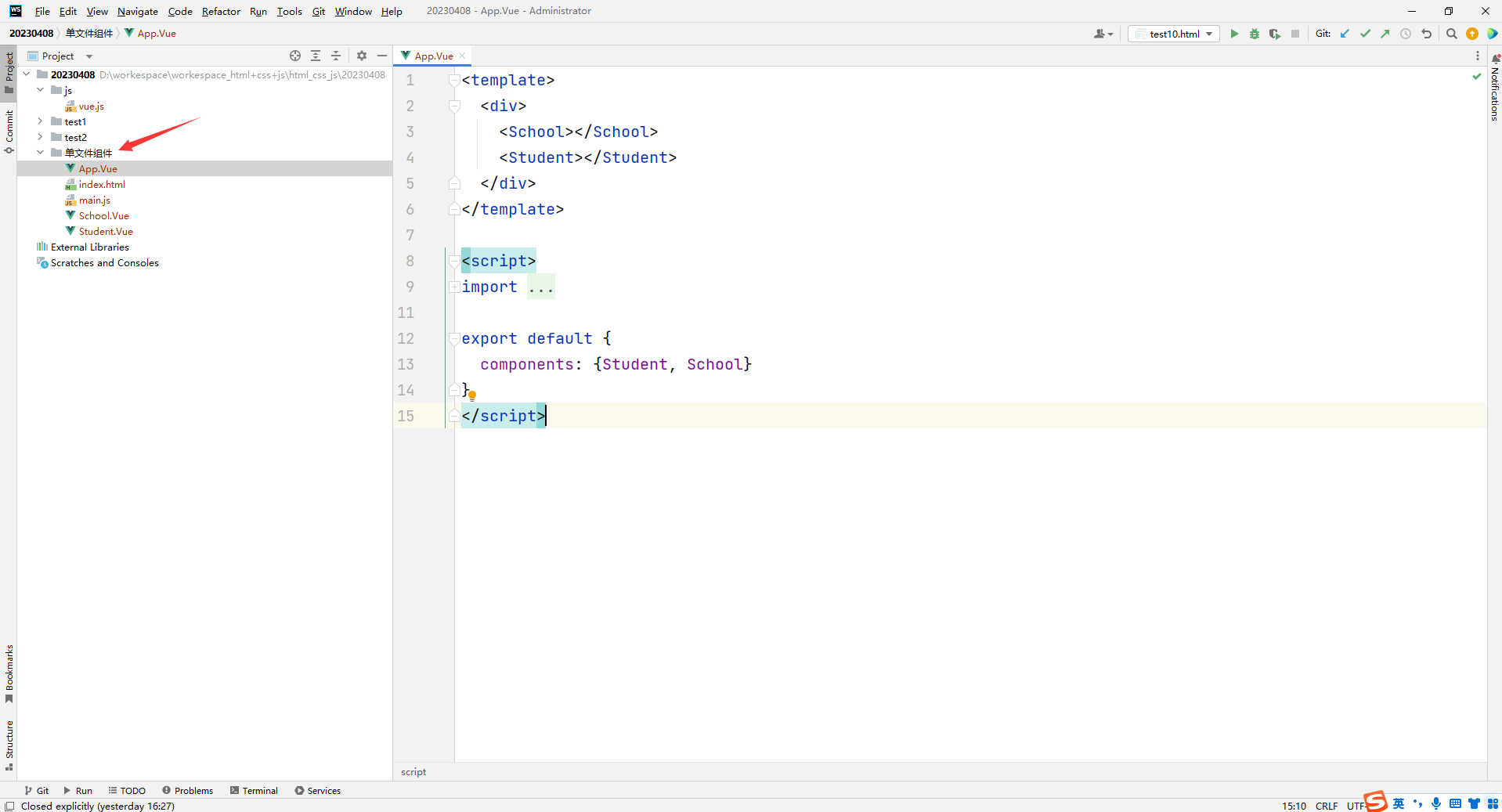Open the Navigate menu
The image size is (1502, 812).
coord(138,11)
